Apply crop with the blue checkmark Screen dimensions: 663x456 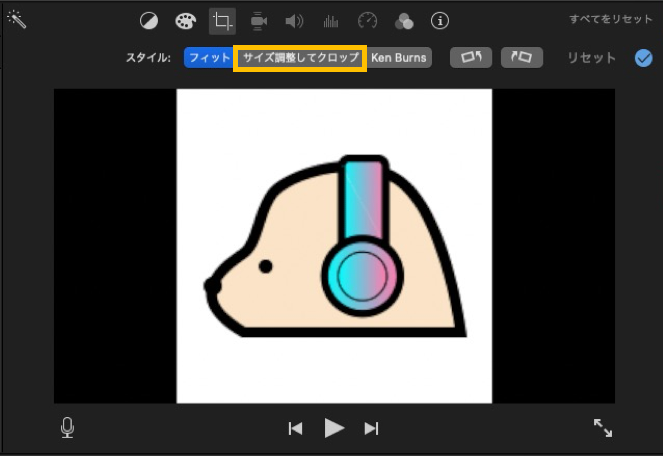pos(643,58)
